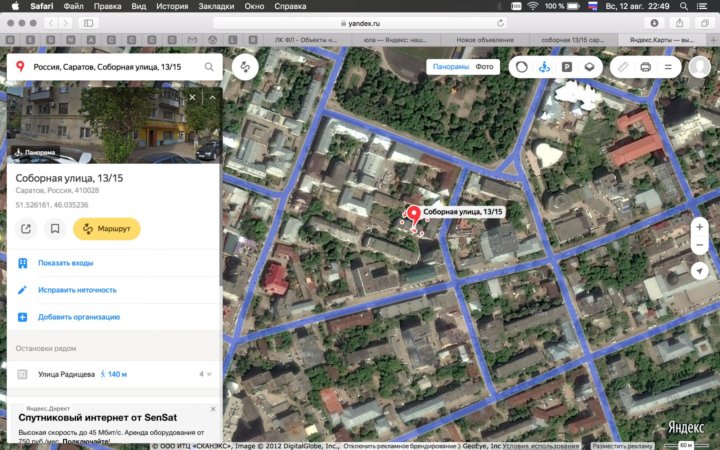Viewport: 720px width, 450px height.
Task: Open the Панорама street preview thumbnail
Action: [114, 123]
